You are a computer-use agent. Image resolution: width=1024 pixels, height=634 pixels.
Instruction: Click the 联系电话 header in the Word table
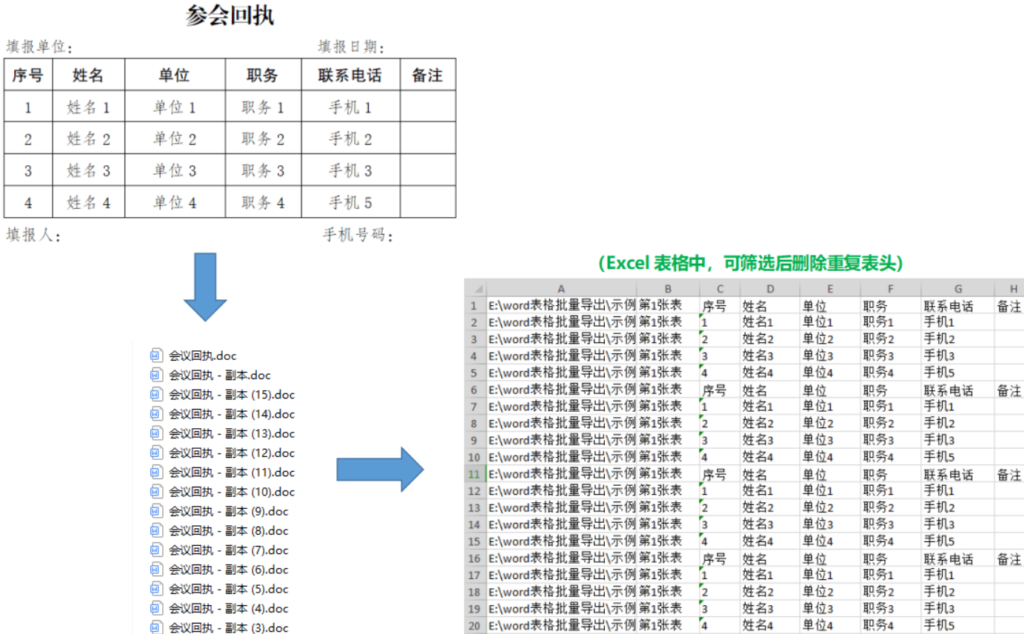point(350,75)
